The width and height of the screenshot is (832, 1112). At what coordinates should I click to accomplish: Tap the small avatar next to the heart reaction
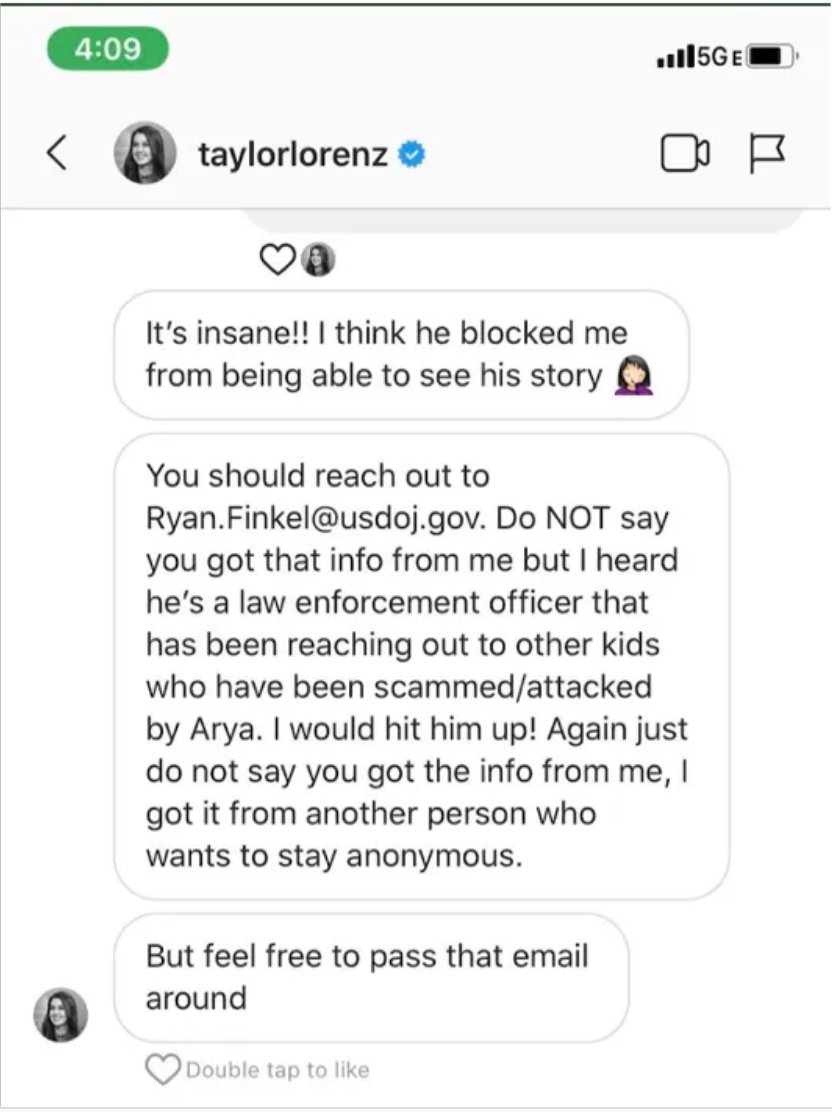[x=319, y=260]
